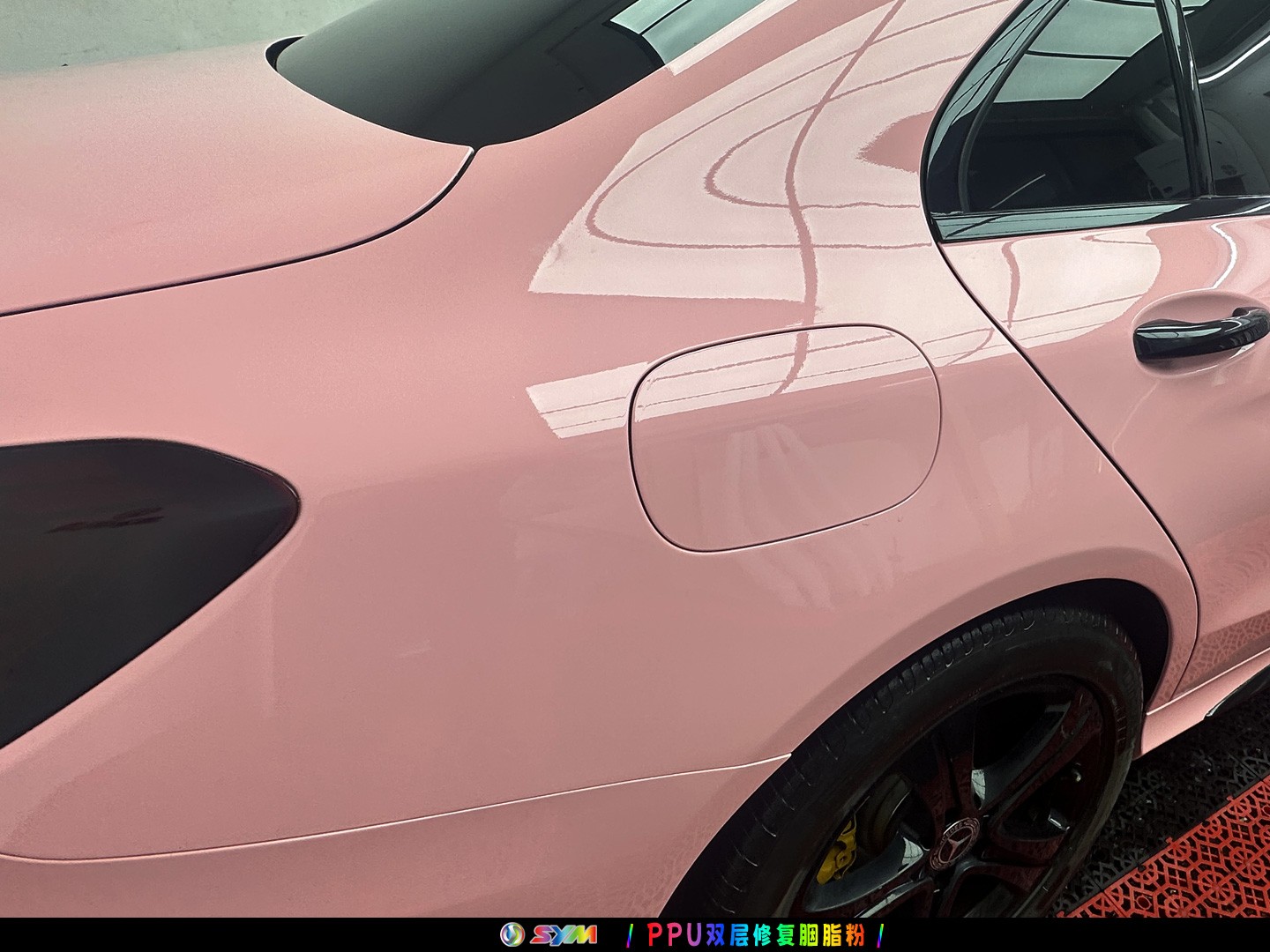Select the "PPU双层修复胭脂粉" caption text

pyautogui.click(x=755, y=934)
